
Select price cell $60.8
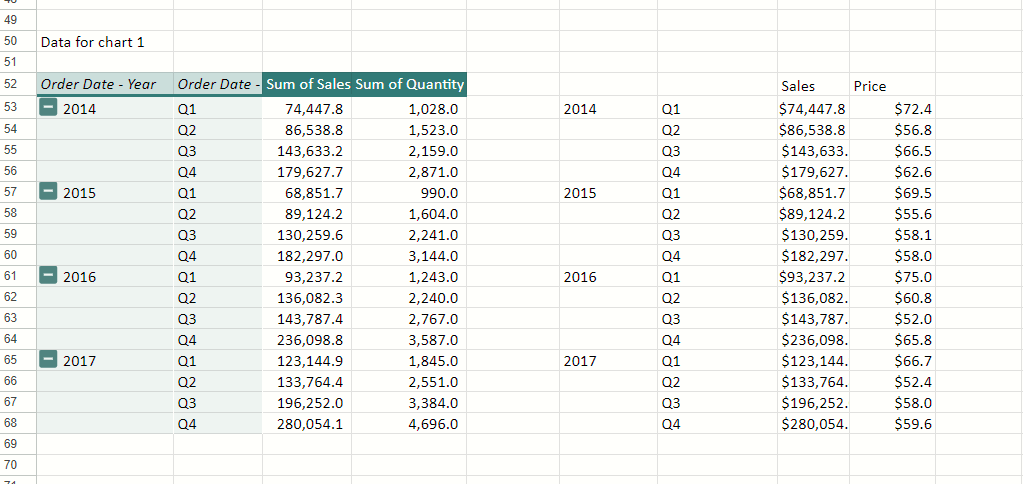892,297
